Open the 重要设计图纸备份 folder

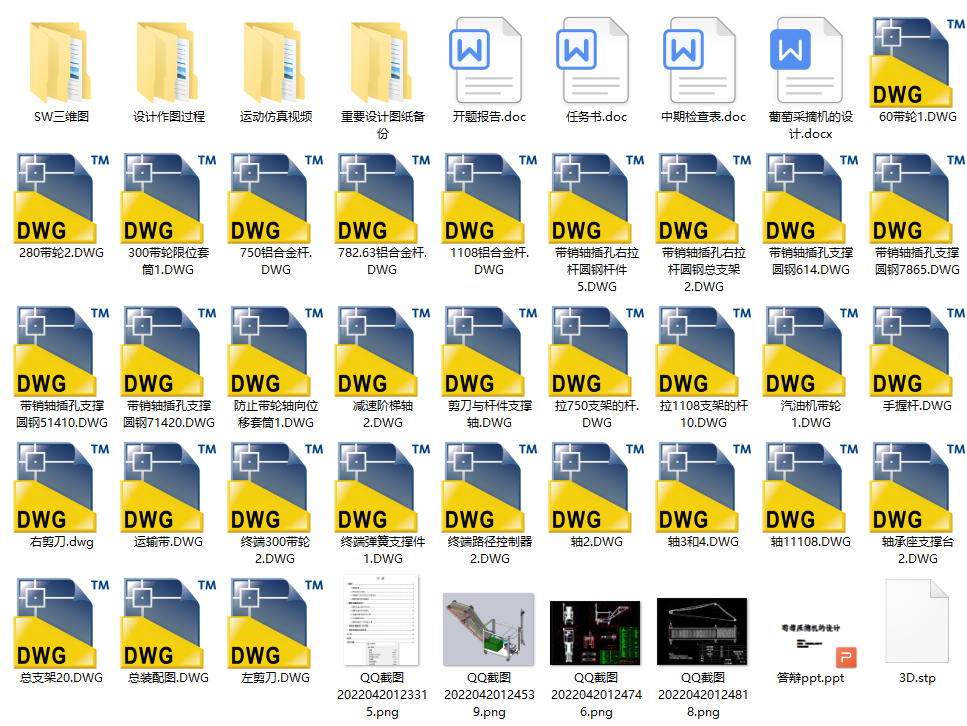click(x=382, y=60)
